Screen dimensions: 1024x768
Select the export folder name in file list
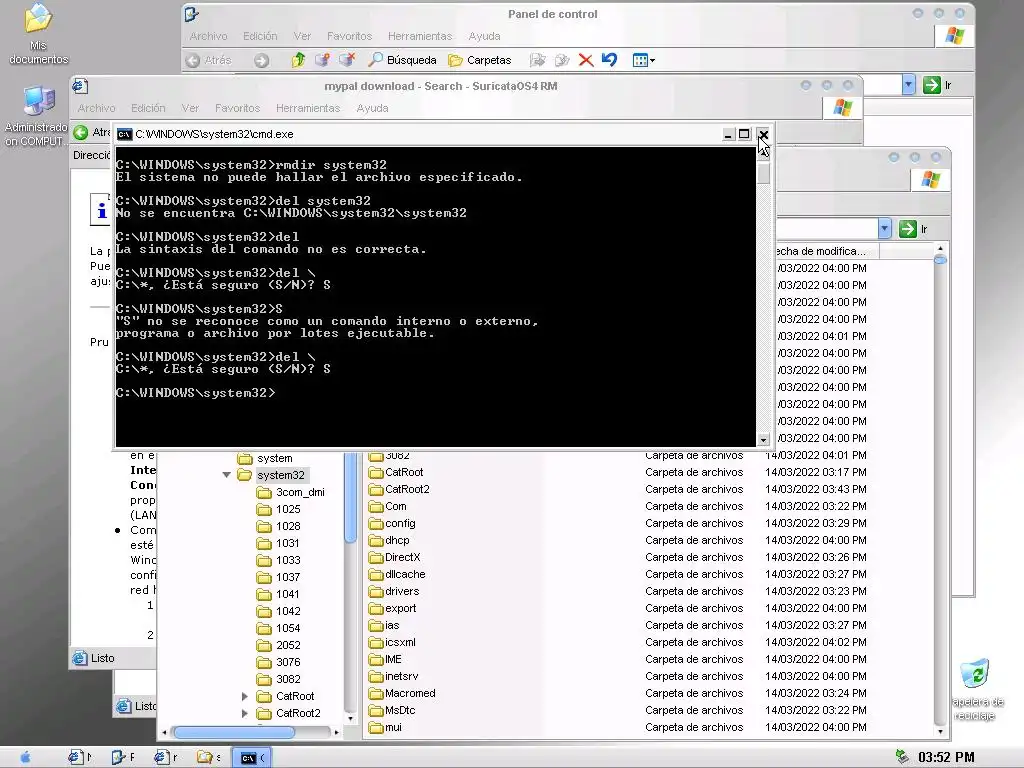pyautogui.click(x=400, y=608)
